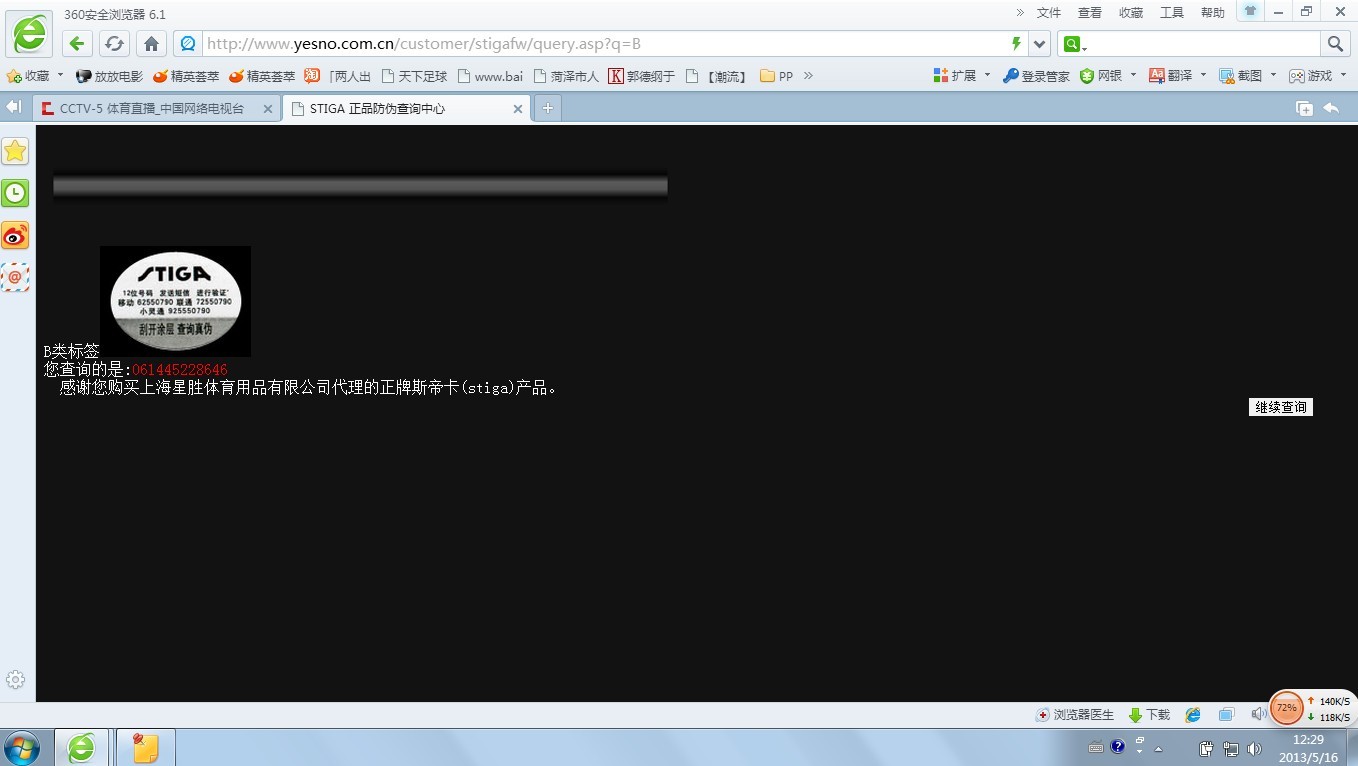Screen dimensions: 1358x766
Task: Open the email @ sidebar icon
Action: tap(15, 277)
